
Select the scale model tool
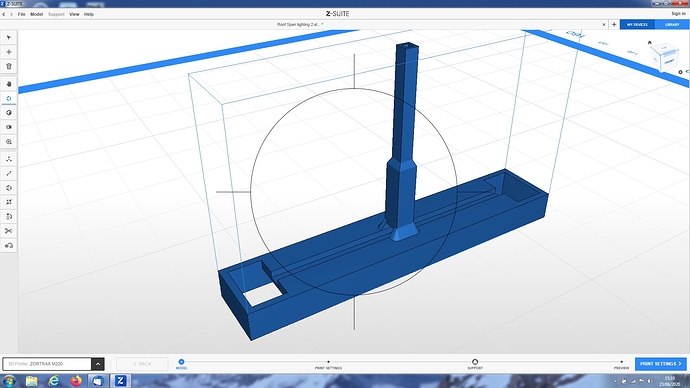(x=9, y=173)
